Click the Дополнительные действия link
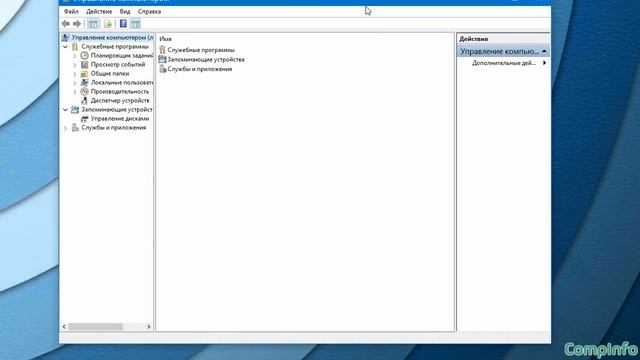Viewport: 640px width, 360px height. (x=504, y=63)
